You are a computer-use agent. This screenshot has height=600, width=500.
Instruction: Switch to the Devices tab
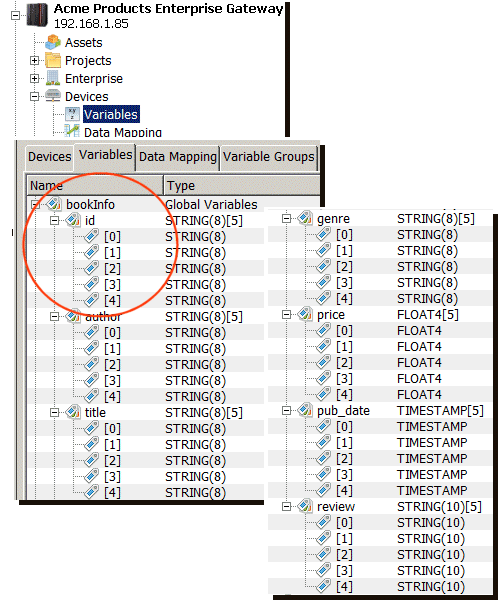click(x=50, y=157)
